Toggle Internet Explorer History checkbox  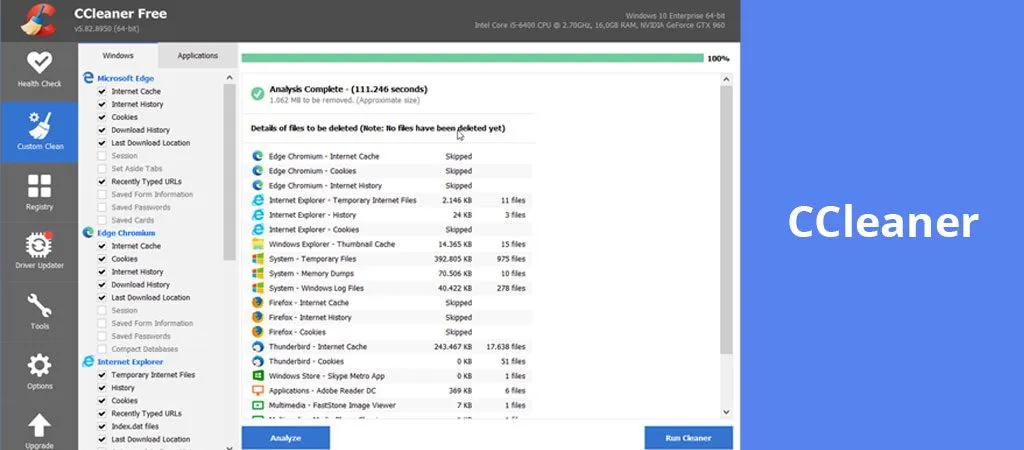click(102, 388)
